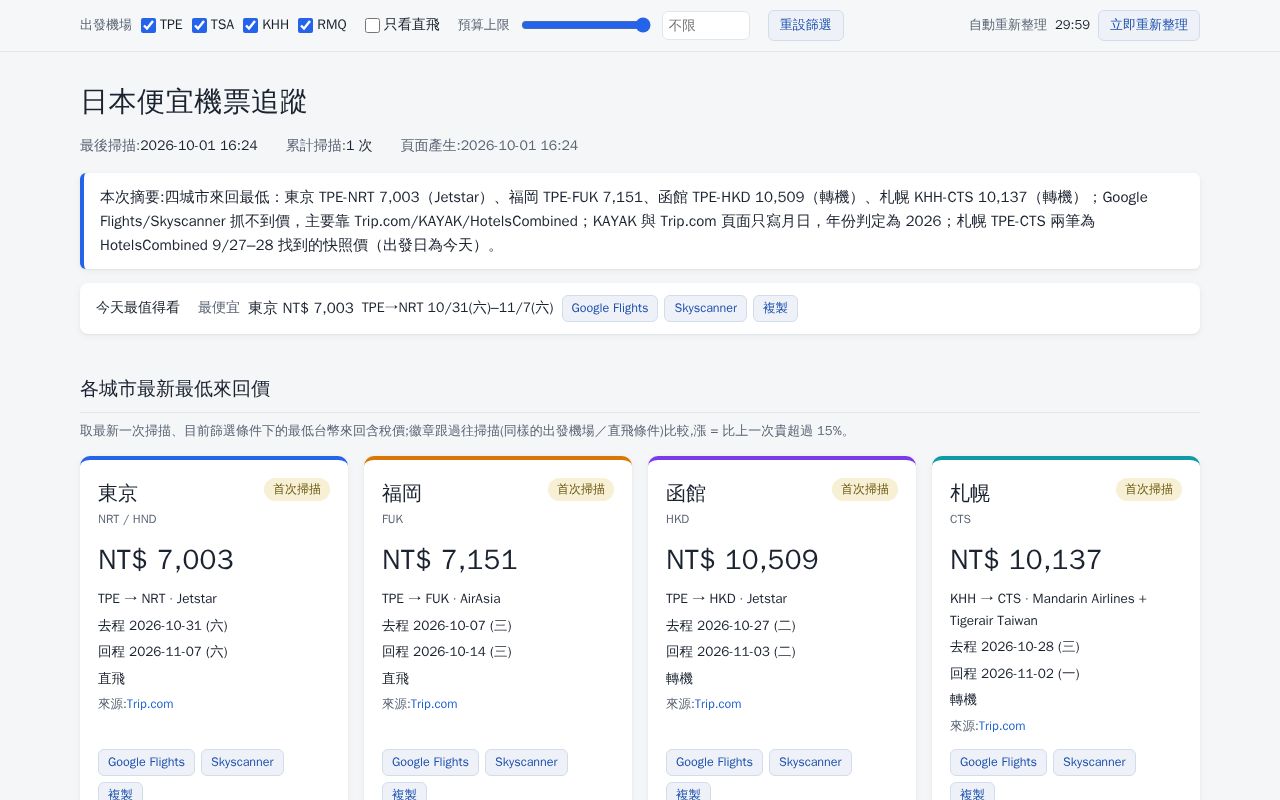The image size is (1280, 800).
Task: Click 複製 in 今天最值得看 bar
Action: click(775, 308)
